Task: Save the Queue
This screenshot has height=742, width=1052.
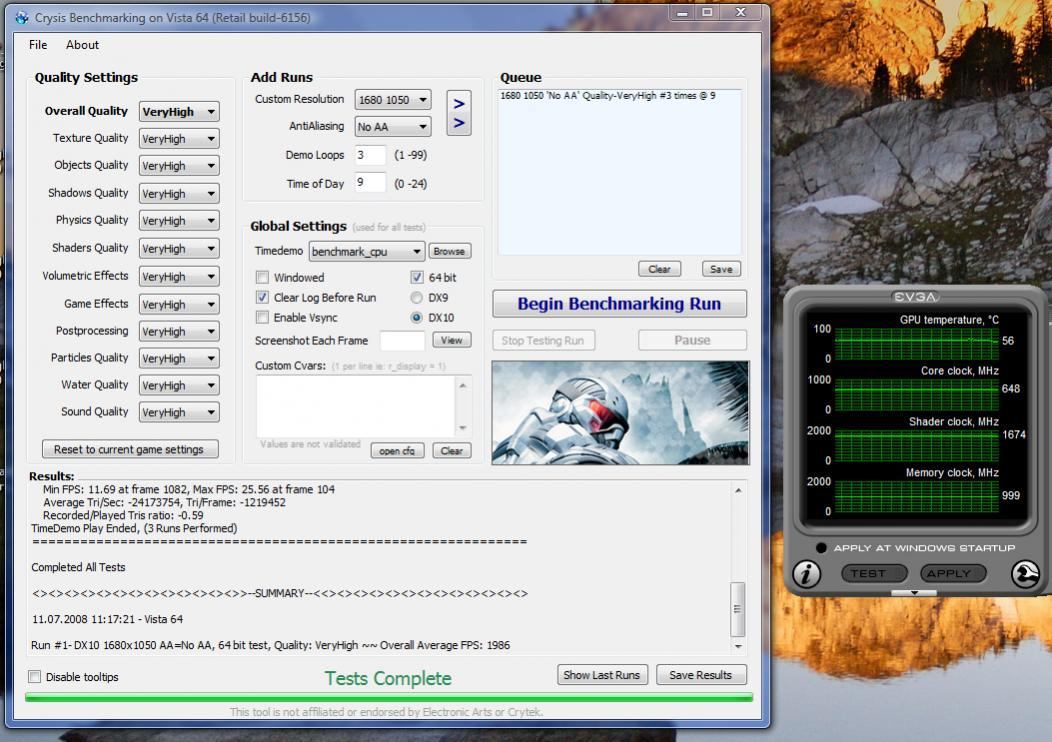Action: 721,269
